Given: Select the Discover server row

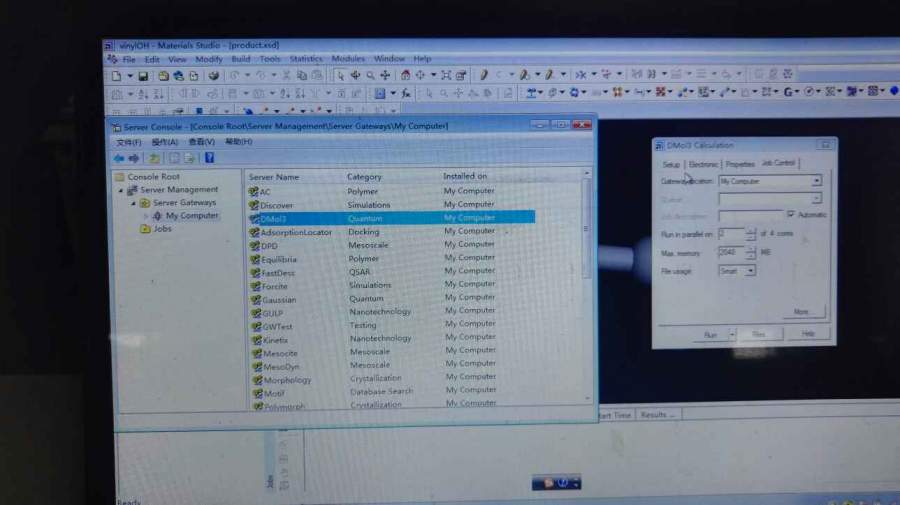Looking at the screenshot, I should pyautogui.click(x=391, y=205).
